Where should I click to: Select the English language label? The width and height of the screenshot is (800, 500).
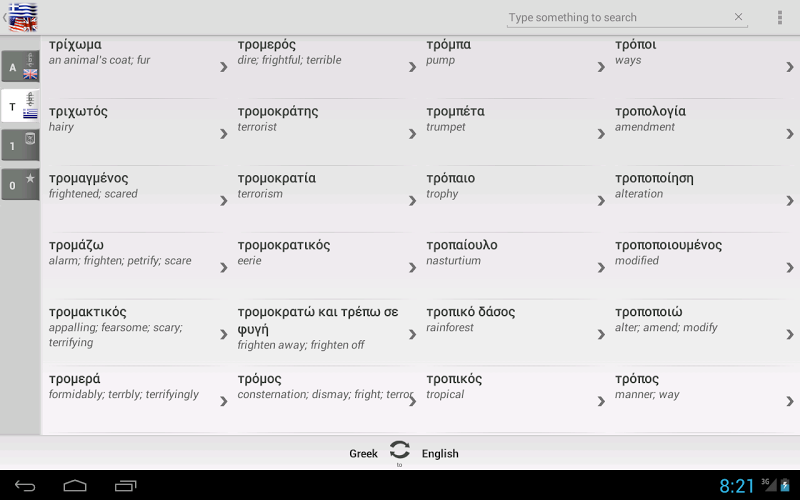[440, 454]
